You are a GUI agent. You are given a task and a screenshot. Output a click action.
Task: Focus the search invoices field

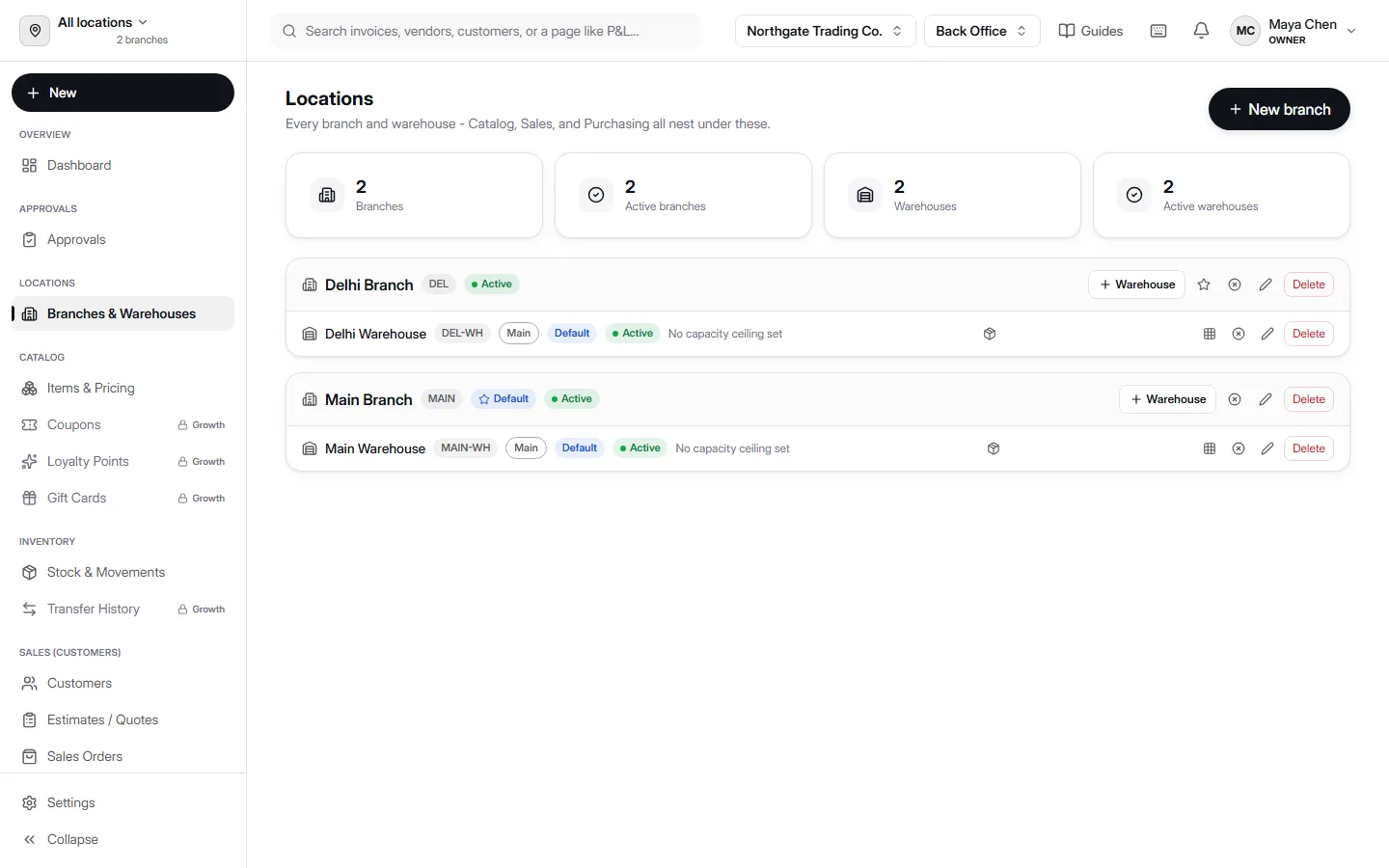tap(486, 31)
